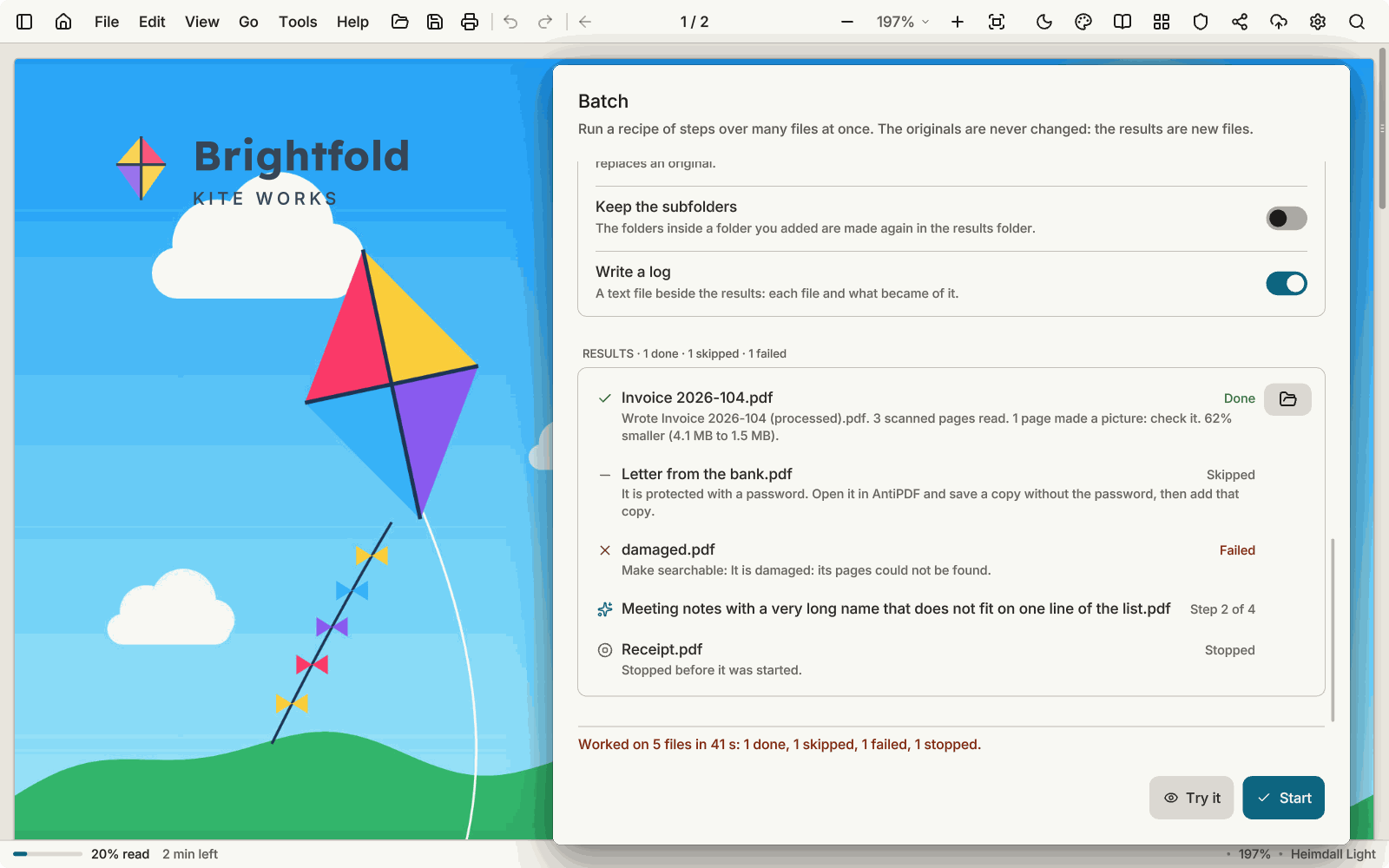The height and width of the screenshot is (868, 1389).
Task: Open the theme palette icon
Action: 1083,22
